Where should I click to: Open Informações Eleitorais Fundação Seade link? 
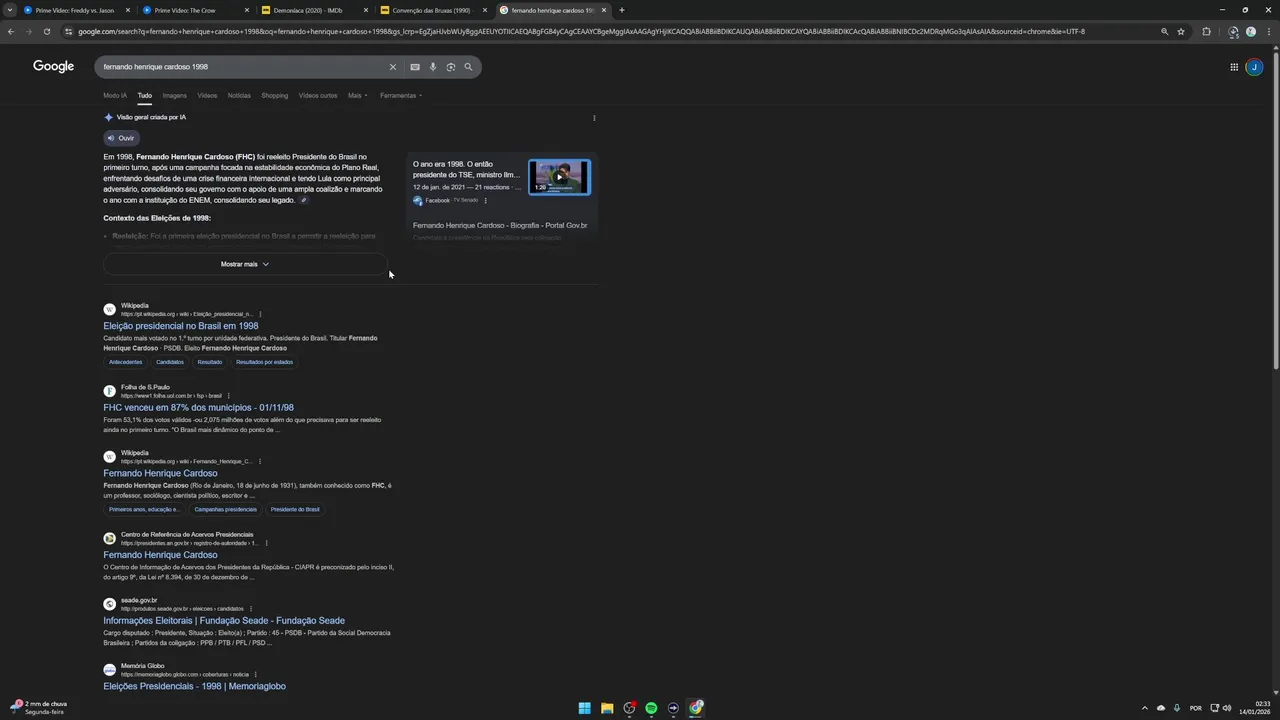224,621
